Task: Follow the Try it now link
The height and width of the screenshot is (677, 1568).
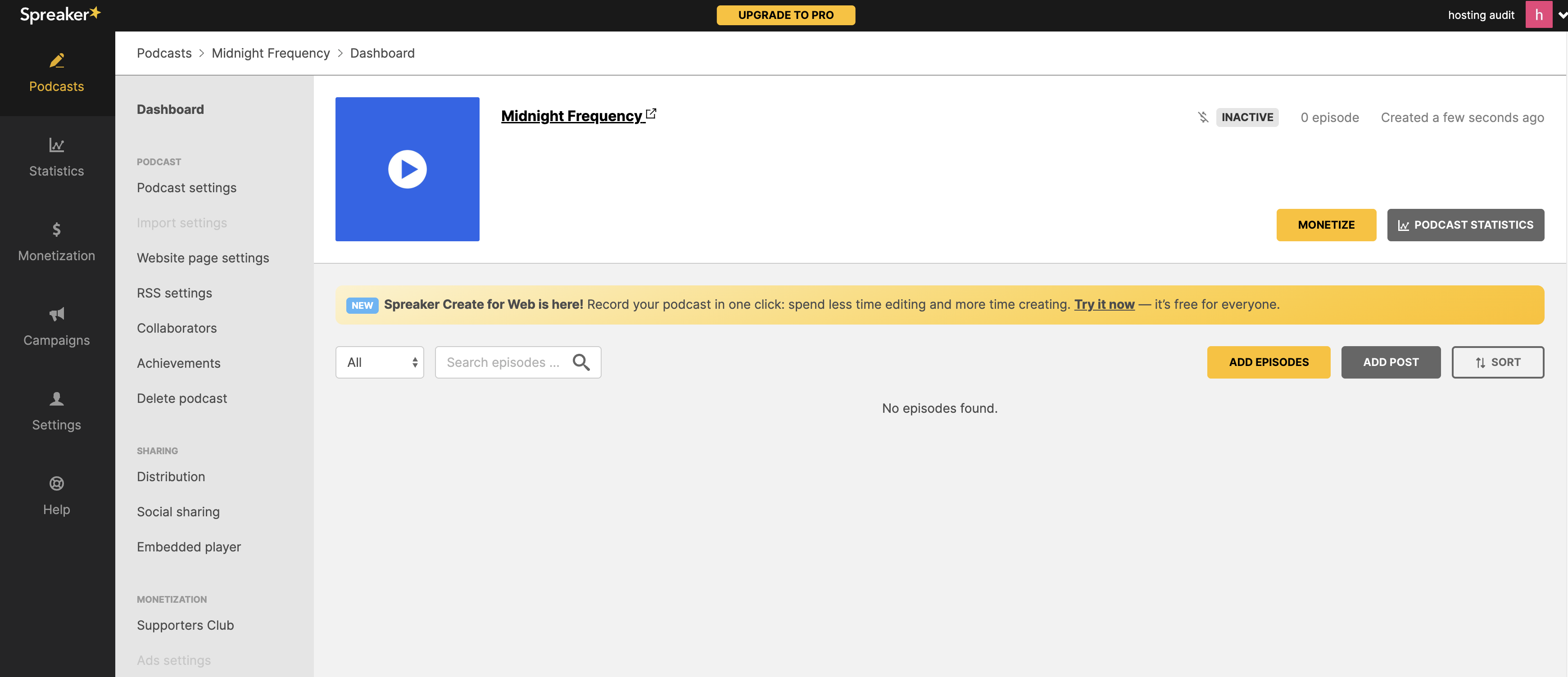Action: click(1104, 304)
